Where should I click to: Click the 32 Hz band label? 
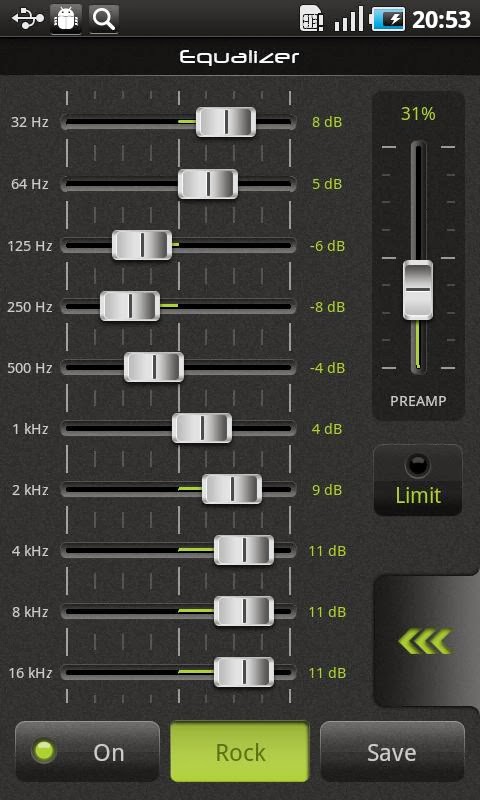30,122
